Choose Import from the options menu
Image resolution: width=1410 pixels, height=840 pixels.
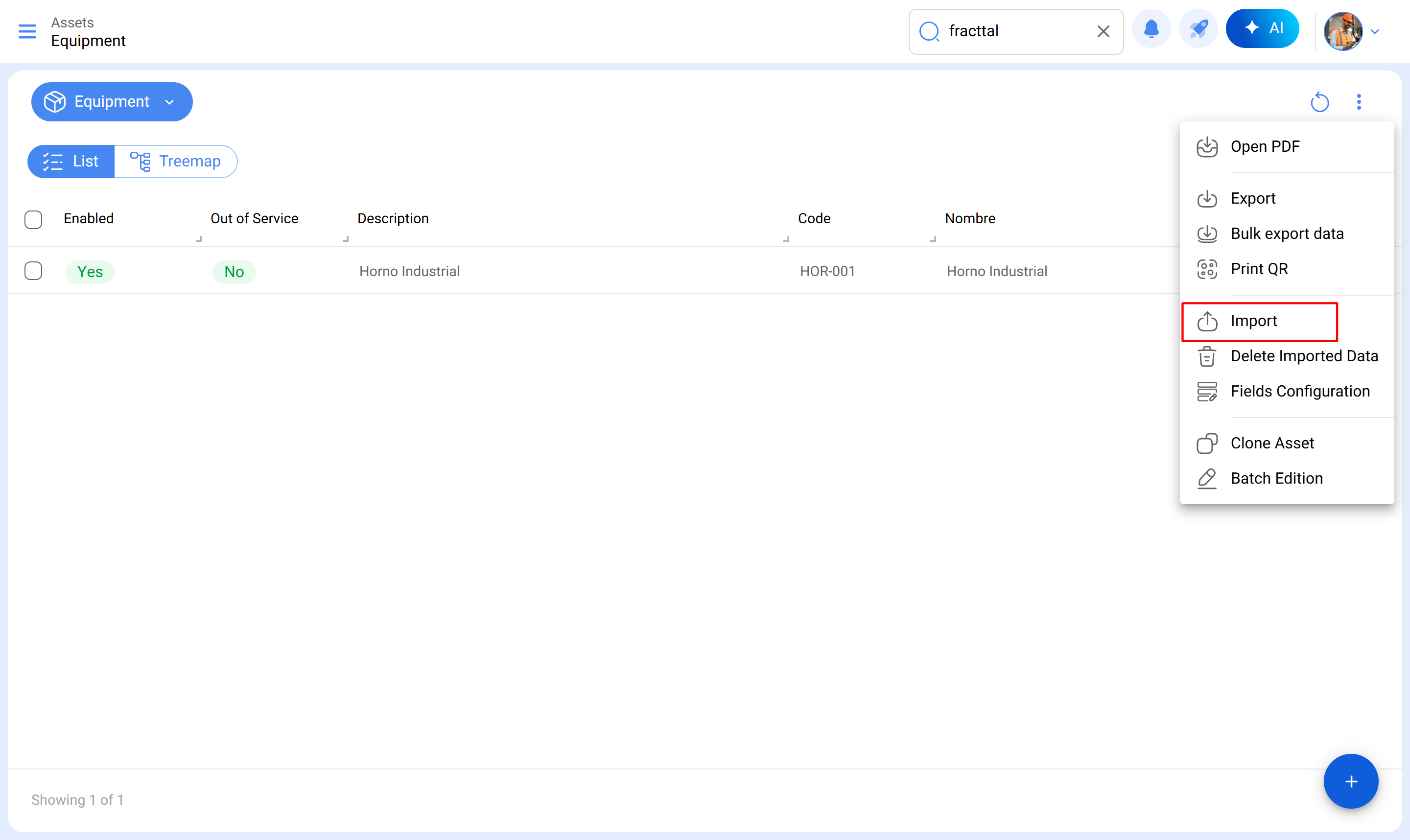point(1253,321)
